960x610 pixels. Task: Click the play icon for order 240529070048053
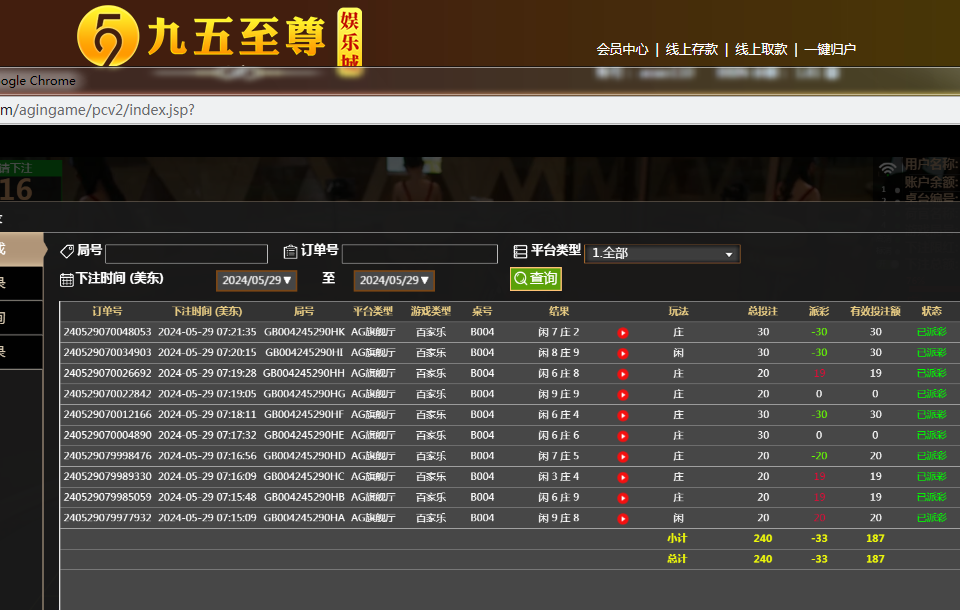[x=623, y=332]
